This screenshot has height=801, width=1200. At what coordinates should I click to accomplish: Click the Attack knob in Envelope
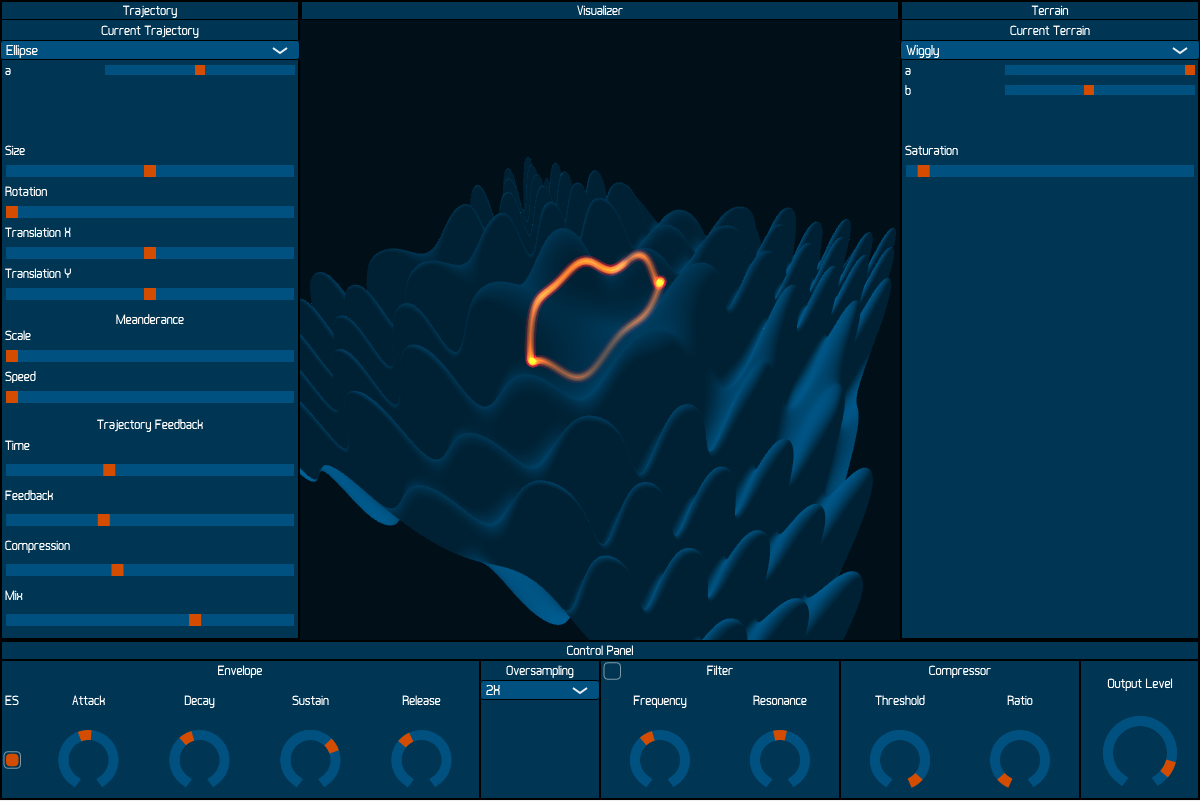point(89,760)
